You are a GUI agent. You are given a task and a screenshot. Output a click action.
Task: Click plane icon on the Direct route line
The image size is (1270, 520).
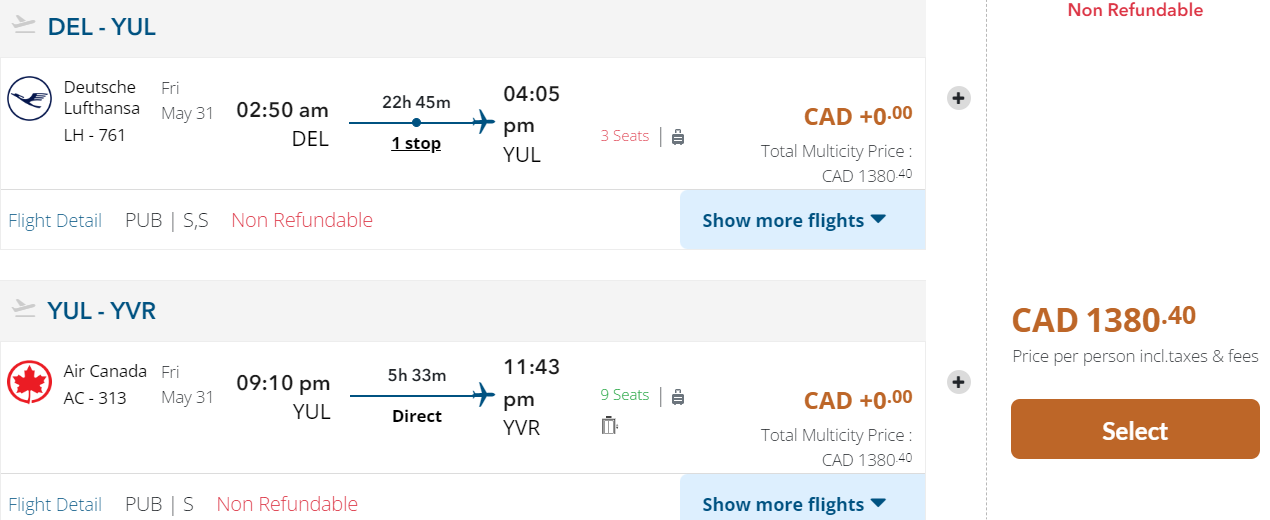(484, 395)
